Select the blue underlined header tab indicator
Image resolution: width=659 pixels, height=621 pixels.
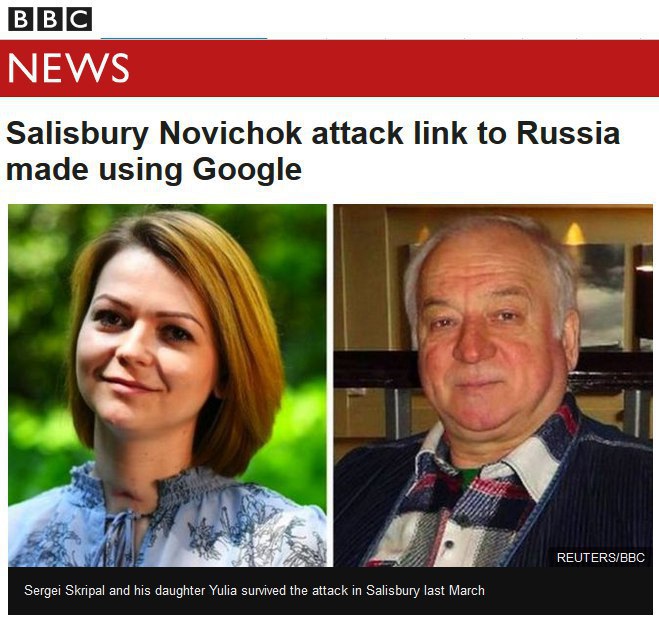coord(184,38)
